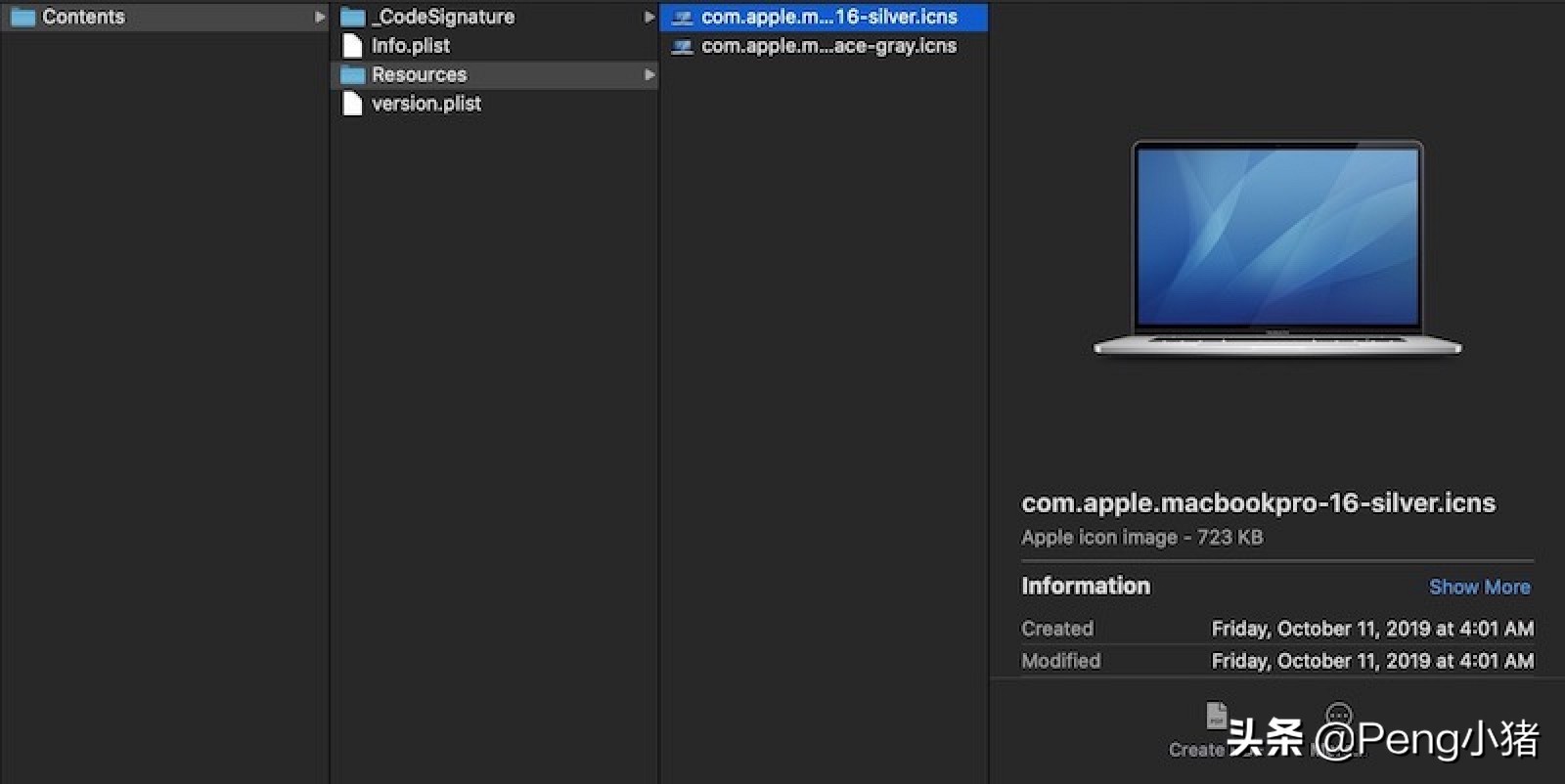Screen dimensions: 1565x784
Task: Click the Created date value
Action: click(x=1372, y=629)
